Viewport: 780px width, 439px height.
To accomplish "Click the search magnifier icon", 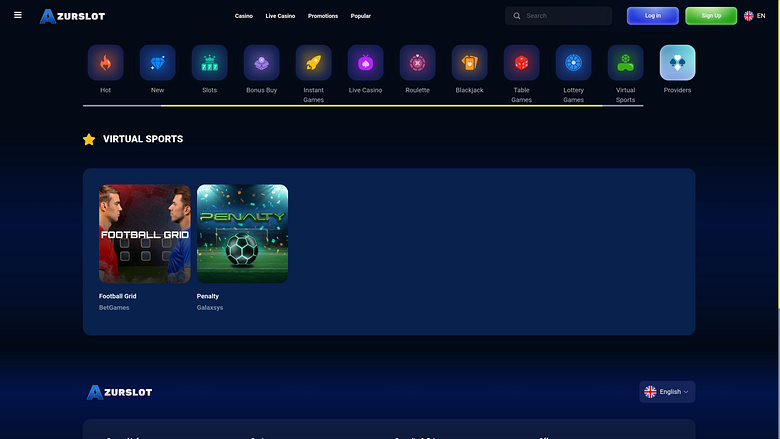I will 517,16.
